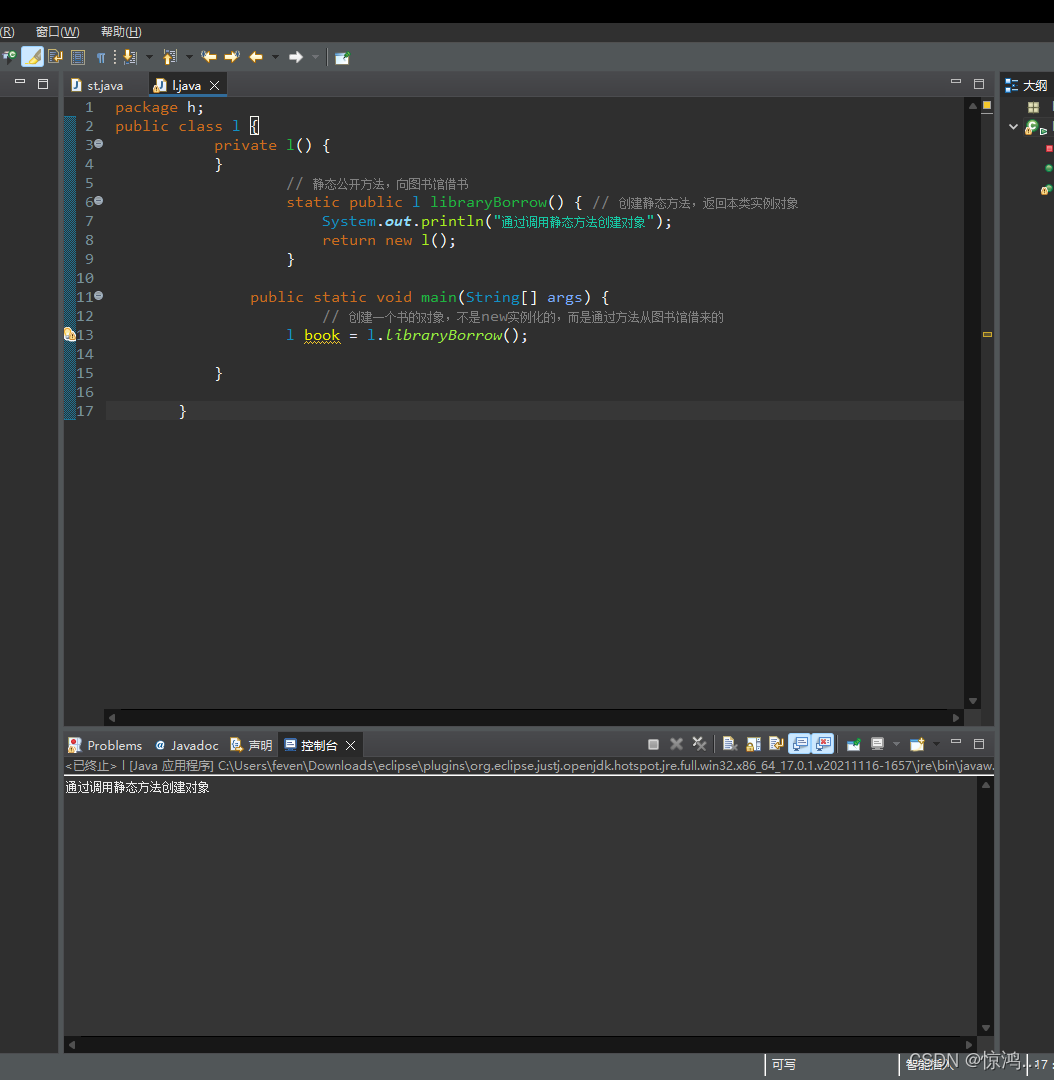
Task: Click the Scroll Lock console icon
Action: [753, 744]
